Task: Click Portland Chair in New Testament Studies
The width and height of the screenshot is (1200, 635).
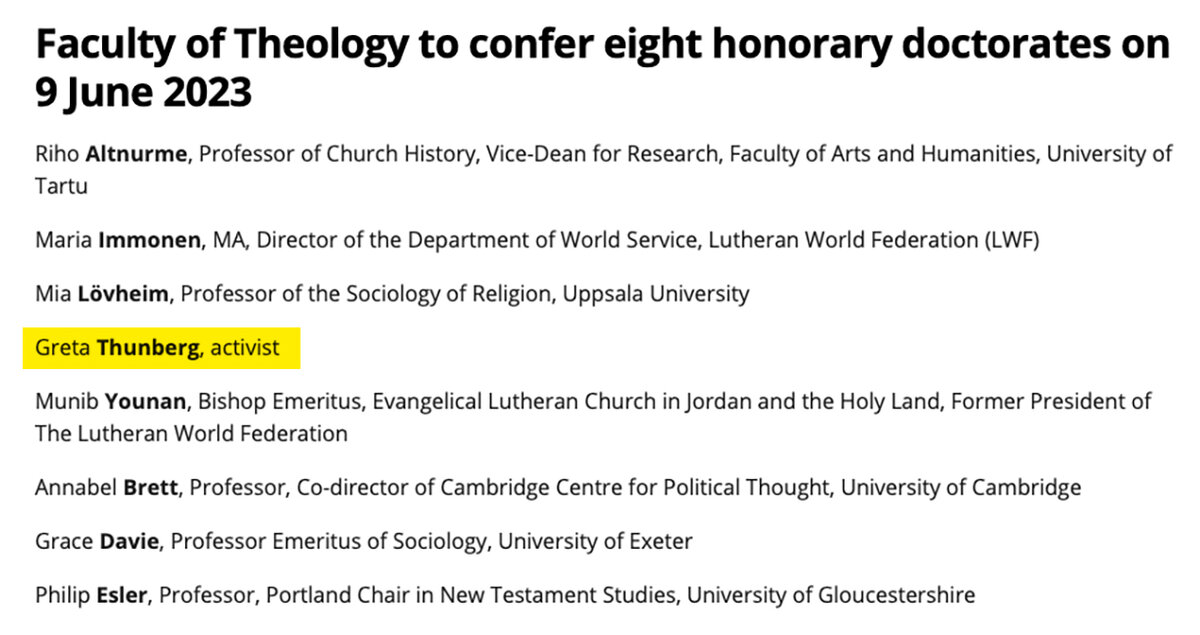Action: coord(470,595)
